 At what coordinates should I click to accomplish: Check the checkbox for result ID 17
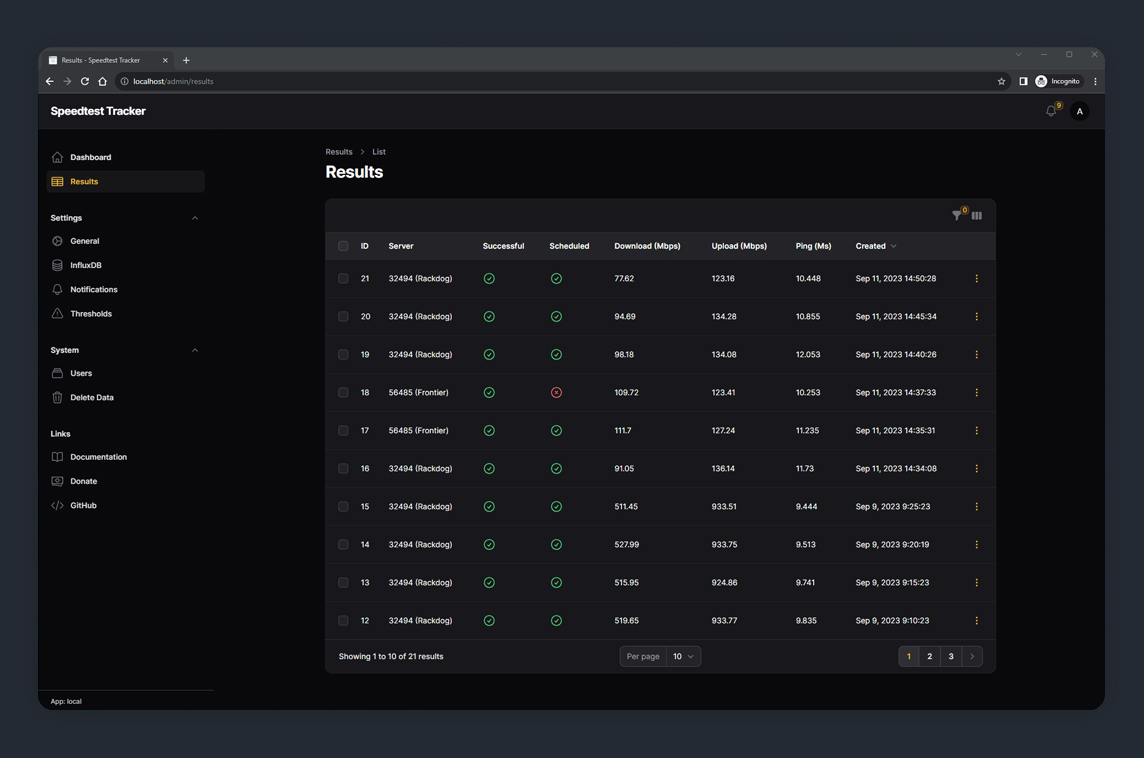343,430
